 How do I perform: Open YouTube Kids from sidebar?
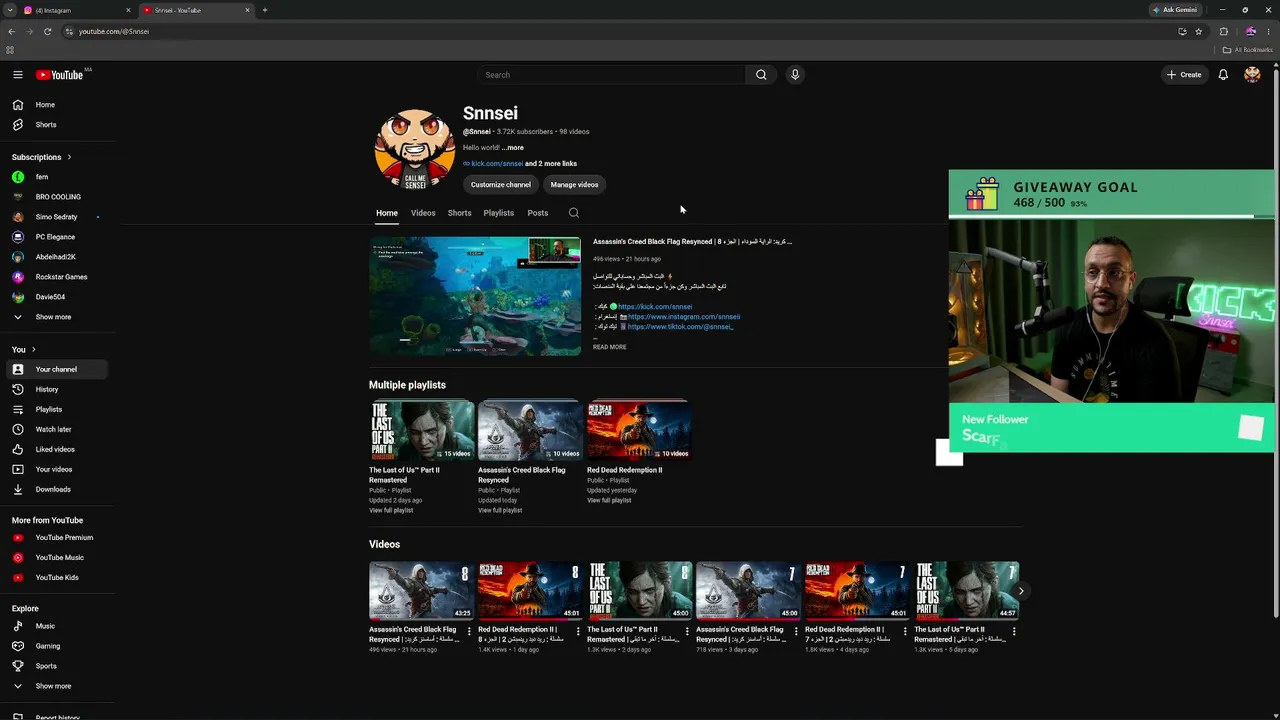[x=56, y=577]
